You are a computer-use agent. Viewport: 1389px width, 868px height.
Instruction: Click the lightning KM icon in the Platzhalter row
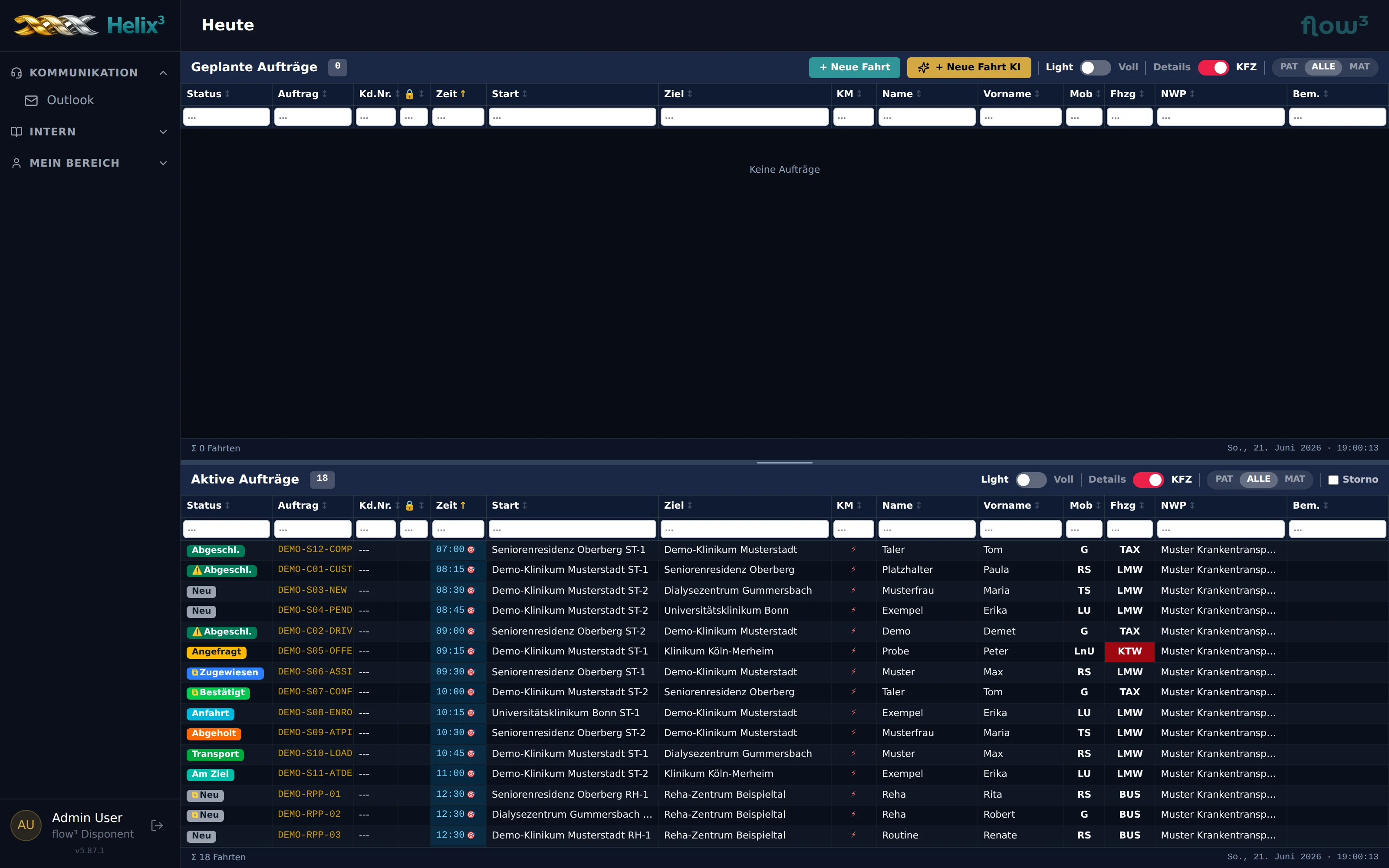coord(853,569)
